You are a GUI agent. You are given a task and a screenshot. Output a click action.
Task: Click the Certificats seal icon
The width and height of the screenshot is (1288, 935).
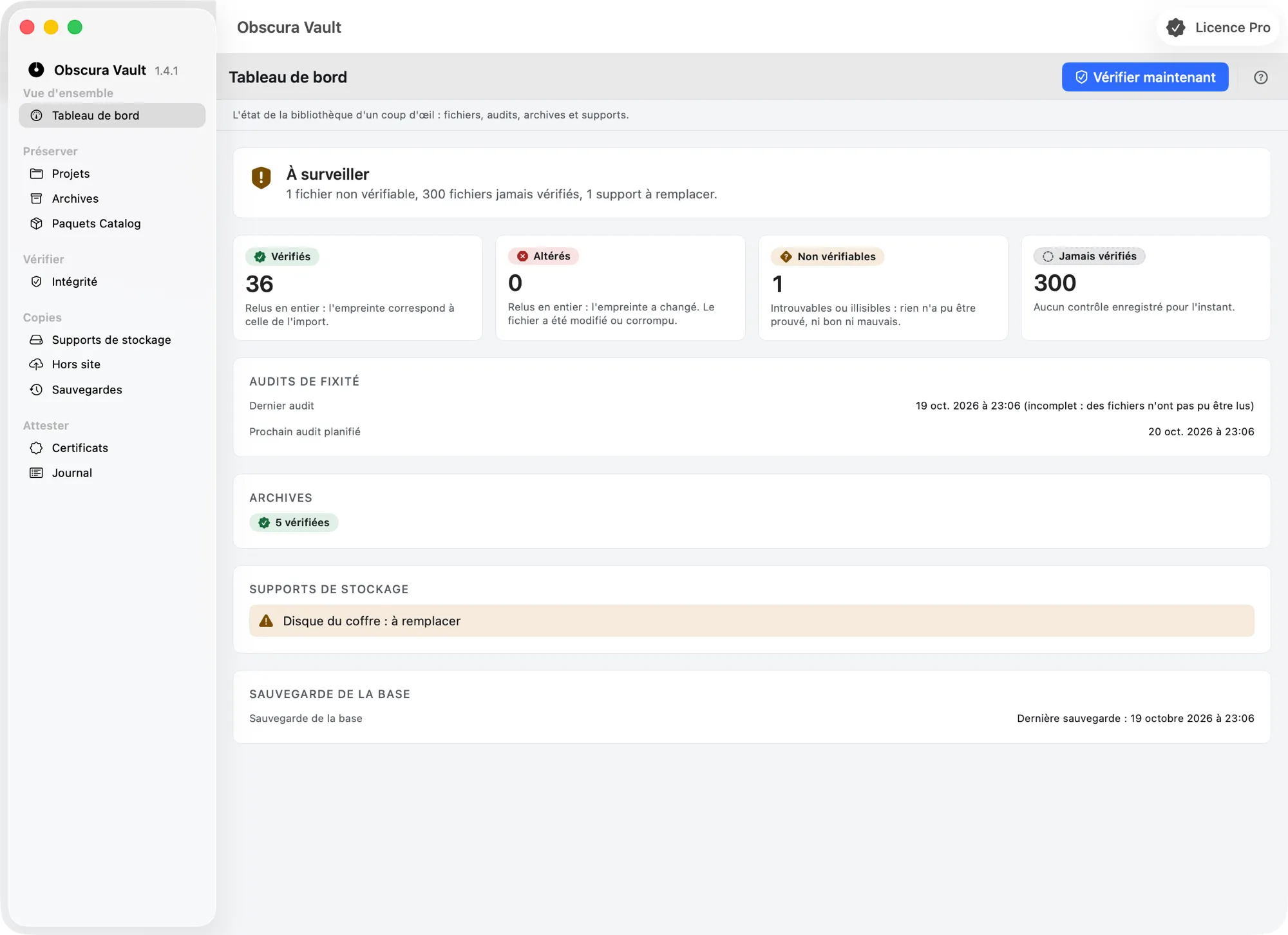(37, 448)
